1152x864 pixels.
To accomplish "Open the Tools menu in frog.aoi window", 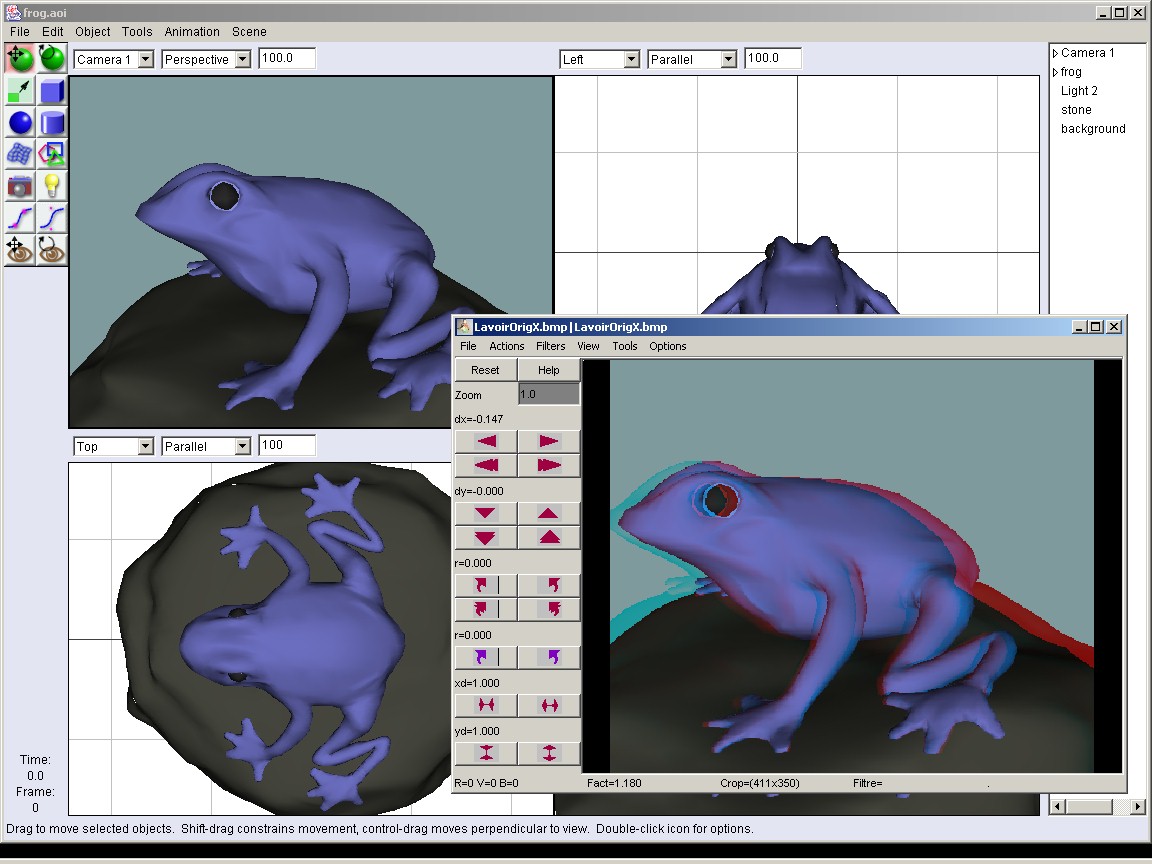I will click(137, 32).
